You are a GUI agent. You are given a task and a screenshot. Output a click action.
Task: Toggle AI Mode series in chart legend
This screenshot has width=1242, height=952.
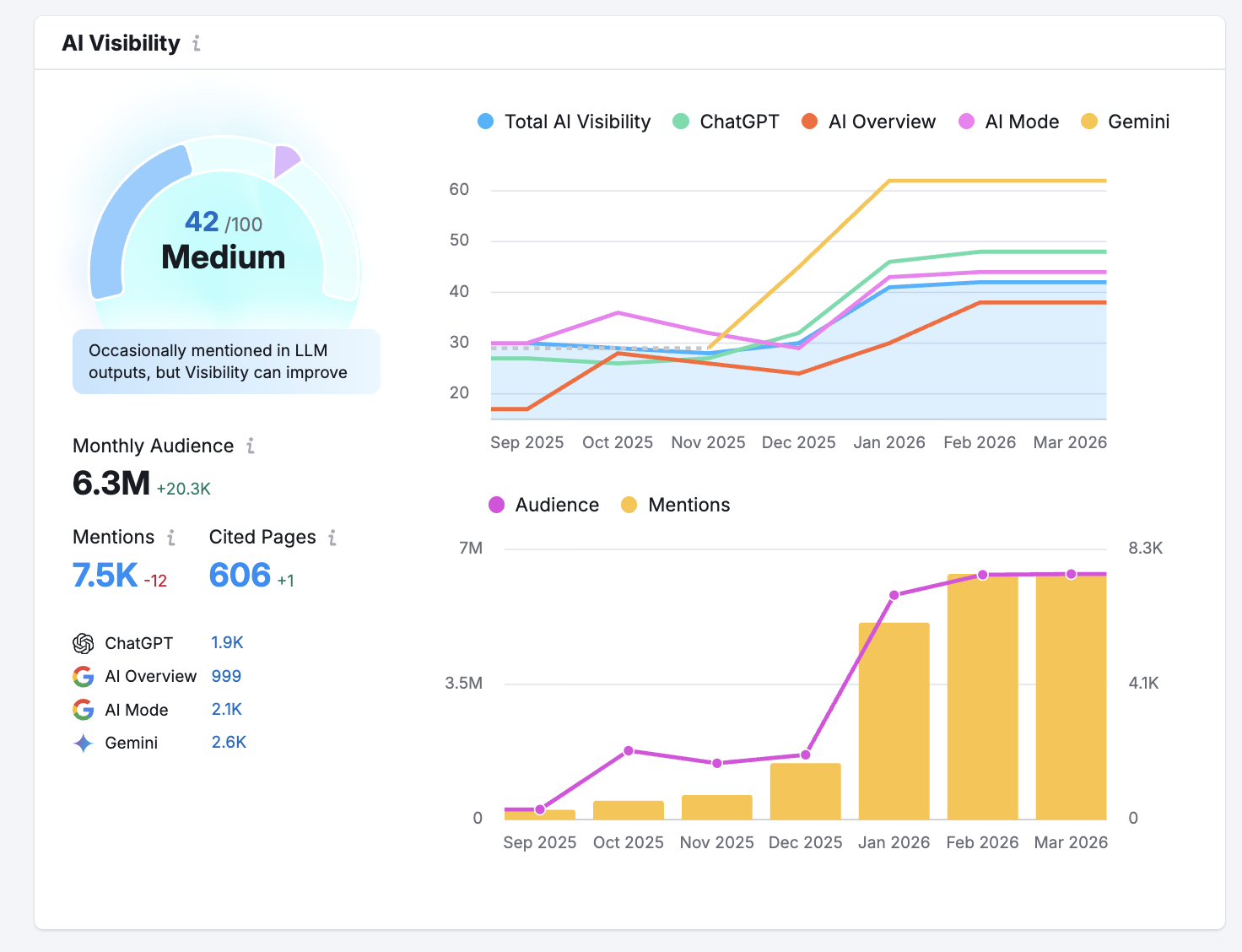click(1008, 122)
